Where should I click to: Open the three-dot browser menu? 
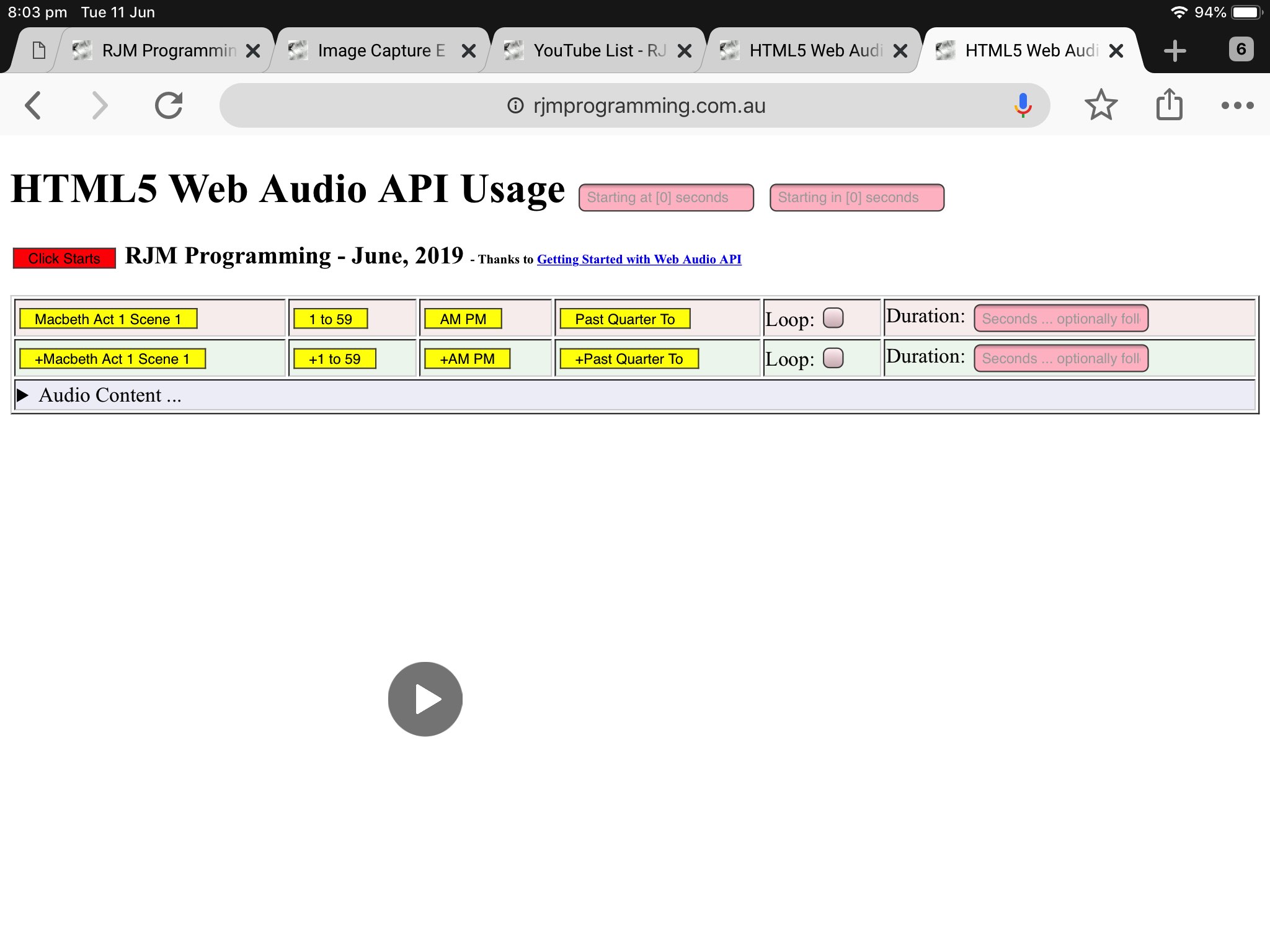click(x=1237, y=105)
